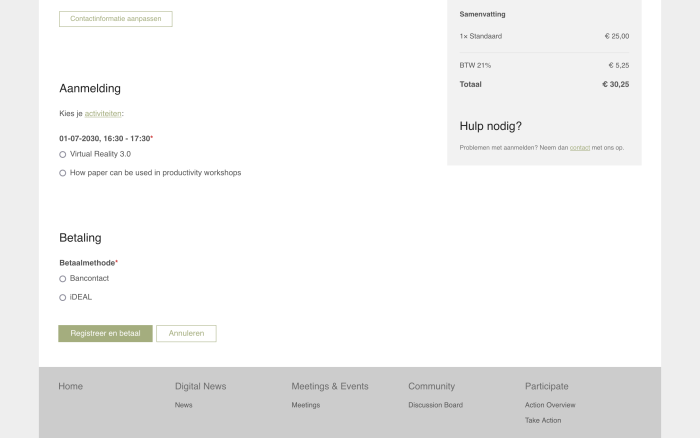Open the activiteiten link
The image size is (700, 438).
click(x=102, y=114)
